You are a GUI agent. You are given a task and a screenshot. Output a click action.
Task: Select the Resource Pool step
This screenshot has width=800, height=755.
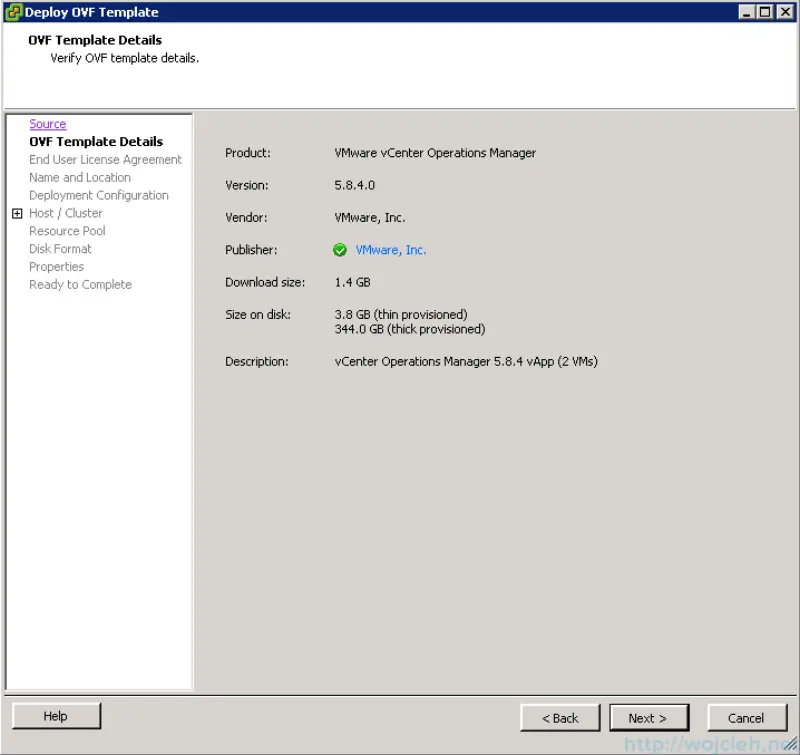[67, 231]
